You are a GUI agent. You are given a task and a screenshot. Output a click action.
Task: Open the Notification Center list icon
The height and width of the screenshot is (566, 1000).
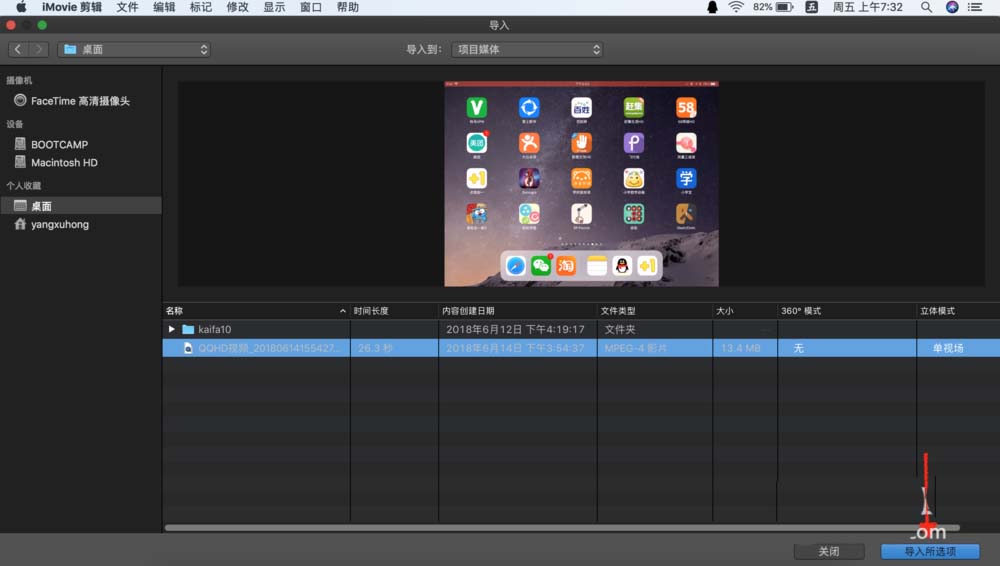(974, 7)
